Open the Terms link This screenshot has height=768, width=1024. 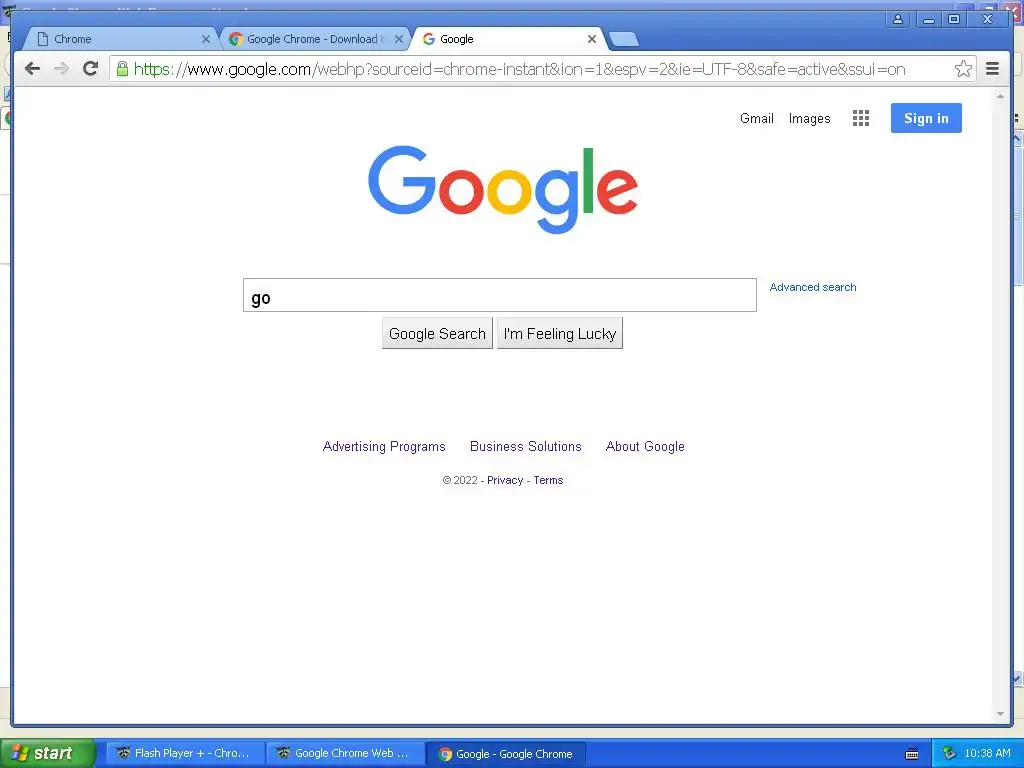pyautogui.click(x=548, y=480)
